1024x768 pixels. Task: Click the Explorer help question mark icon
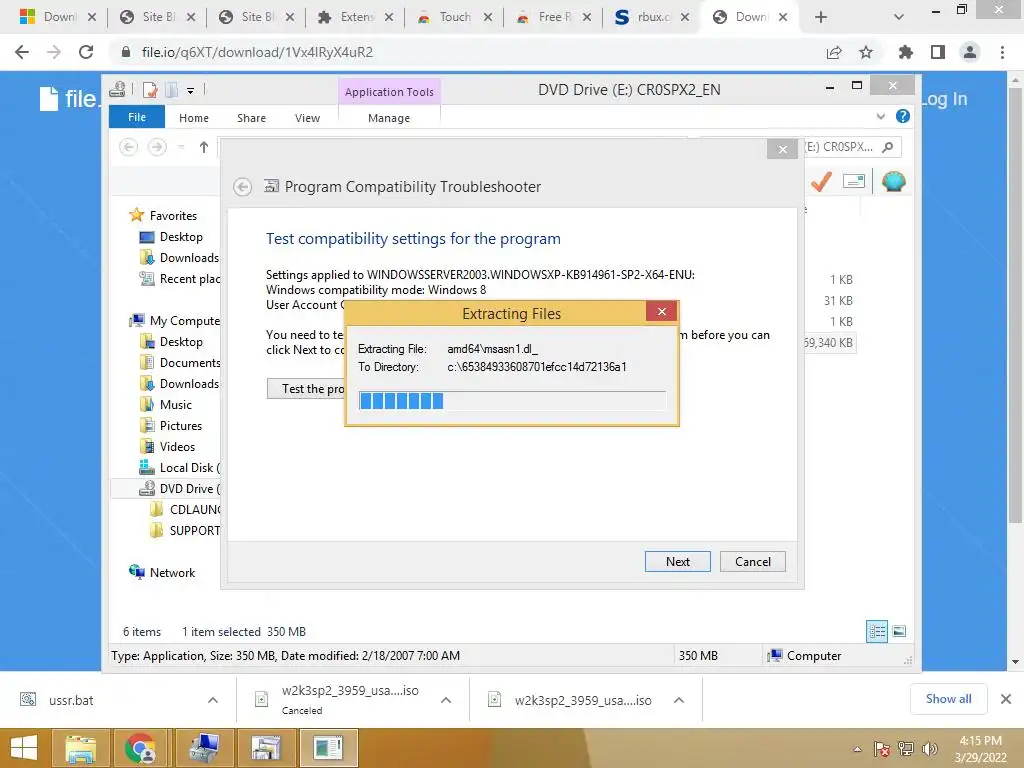[x=903, y=116]
